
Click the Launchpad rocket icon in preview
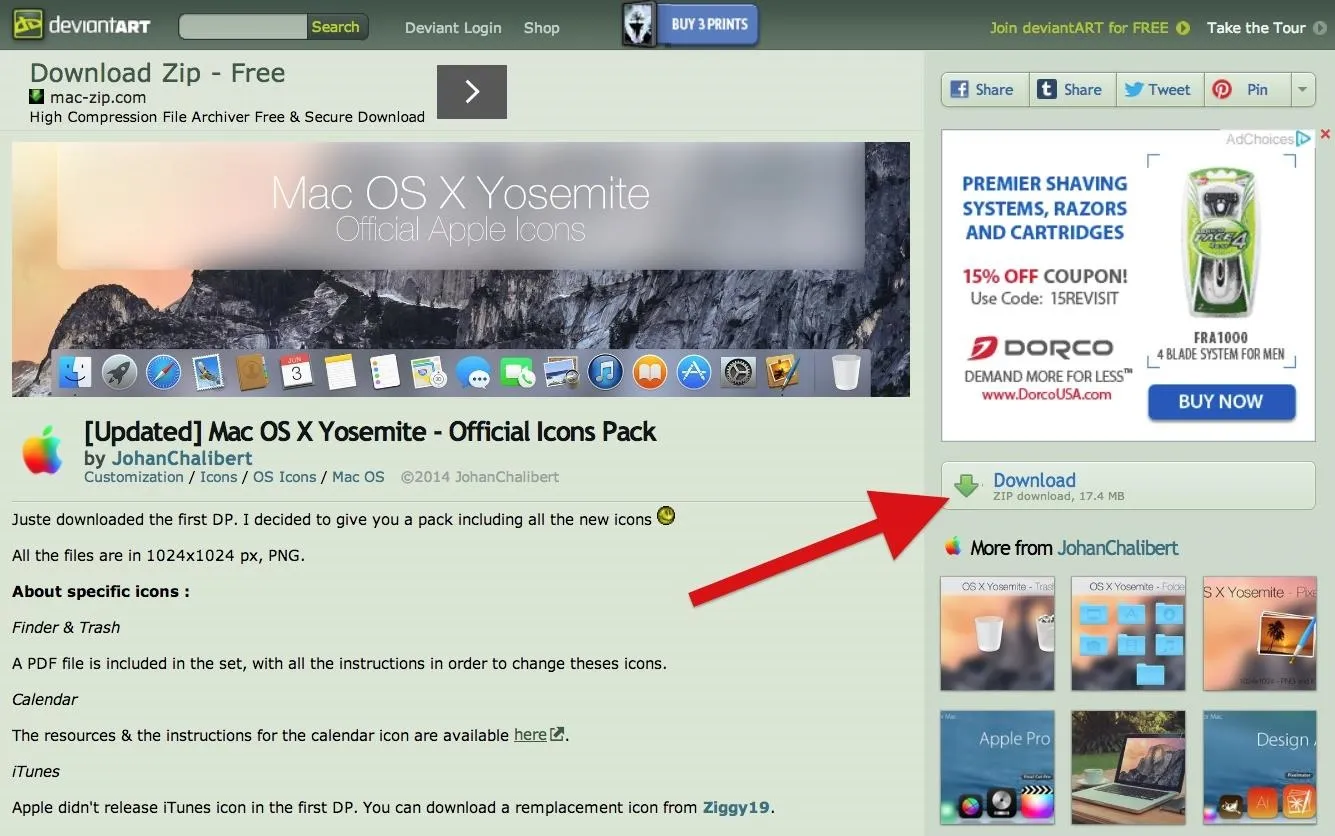119,373
